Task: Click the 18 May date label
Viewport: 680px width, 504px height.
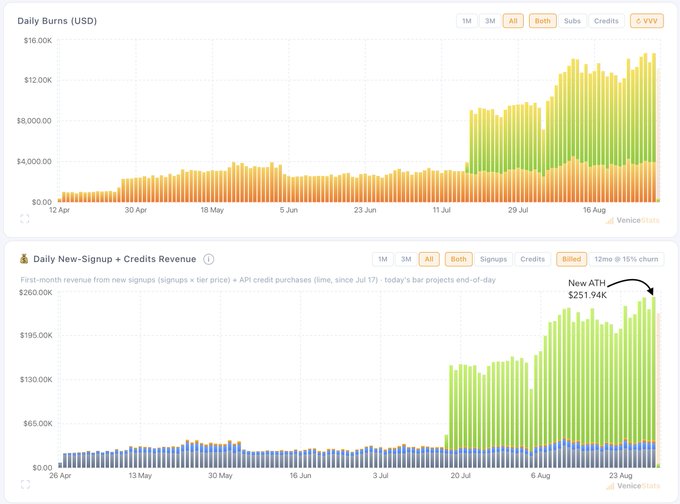Action: click(x=212, y=210)
